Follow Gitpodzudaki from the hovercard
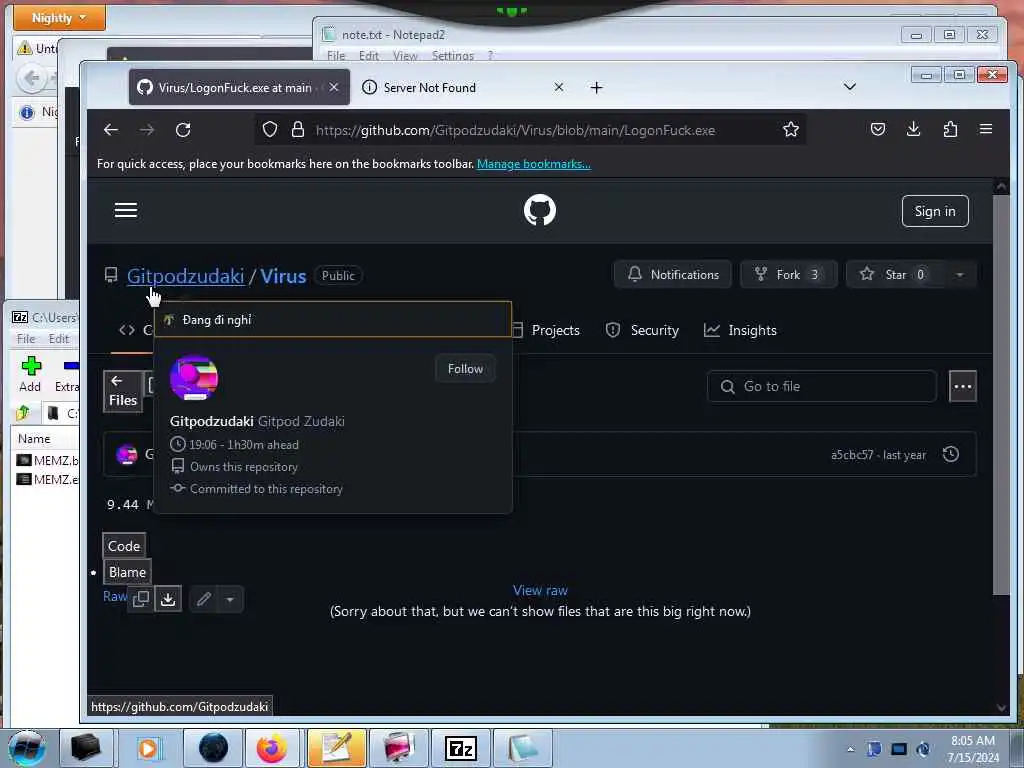The width and height of the screenshot is (1024, 768). 465,369
